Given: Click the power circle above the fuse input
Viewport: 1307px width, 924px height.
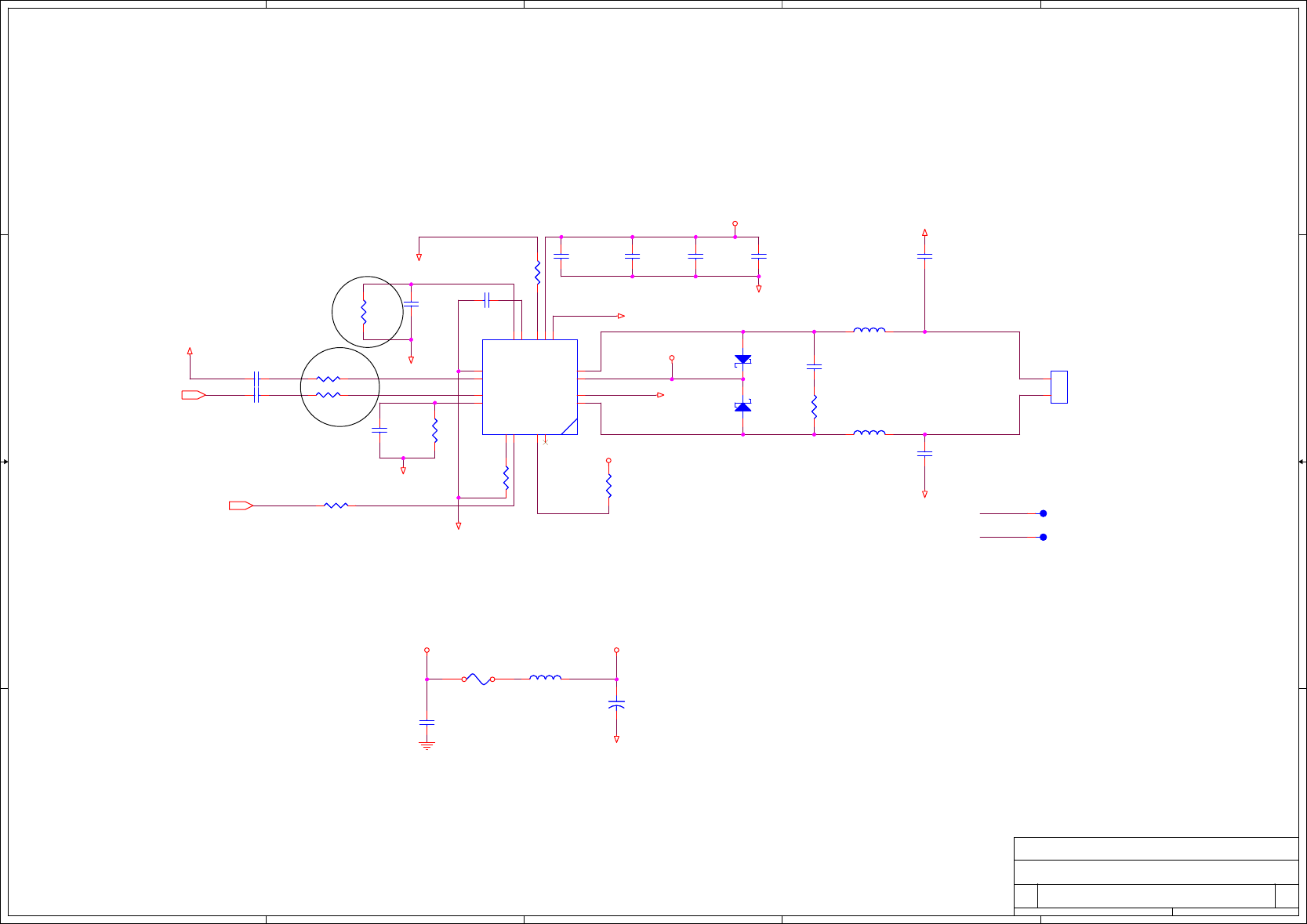Looking at the screenshot, I should click(x=427, y=650).
